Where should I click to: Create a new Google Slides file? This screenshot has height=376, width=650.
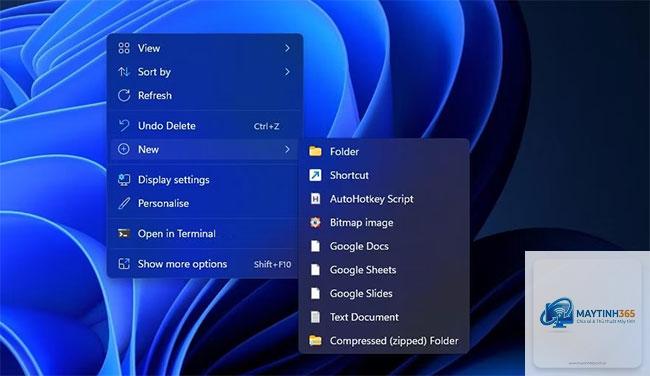(384, 293)
